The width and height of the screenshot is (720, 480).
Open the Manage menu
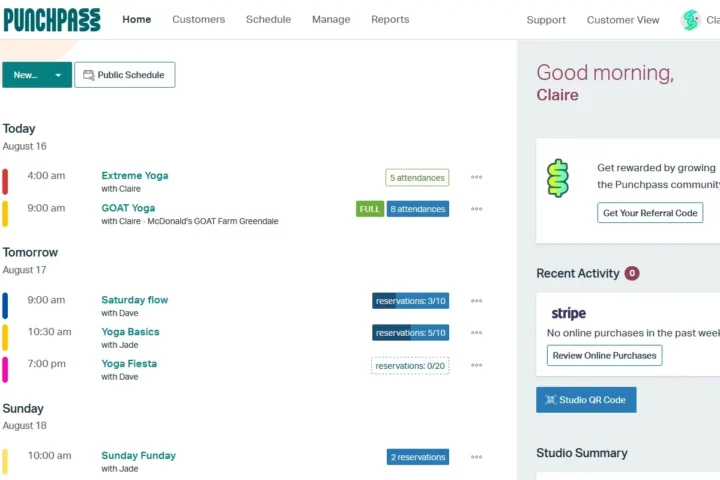pyautogui.click(x=331, y=19)
